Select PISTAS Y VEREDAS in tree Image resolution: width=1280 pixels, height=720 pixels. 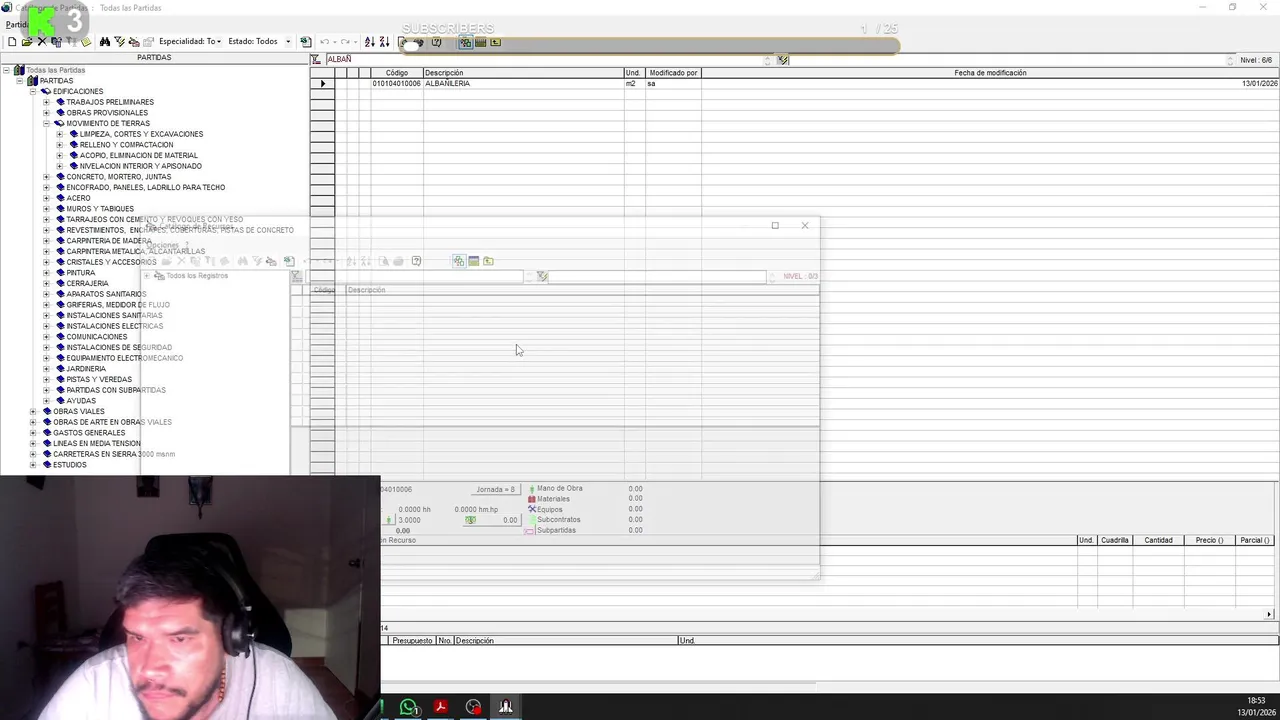[99, 379]
